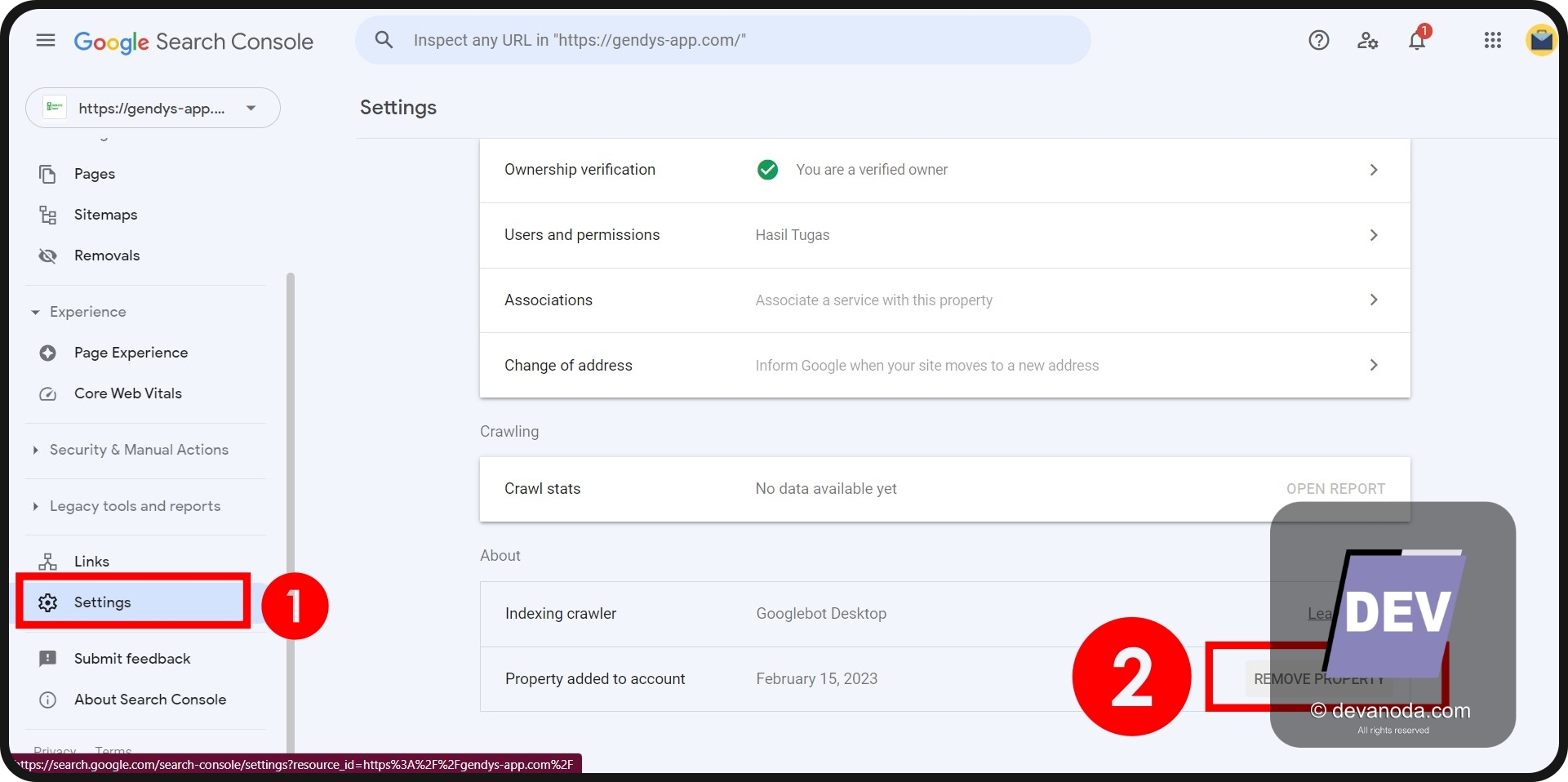
Task: Expand Security & Manual Actions section
Action: pyautogui.click(x=35, y=450)
